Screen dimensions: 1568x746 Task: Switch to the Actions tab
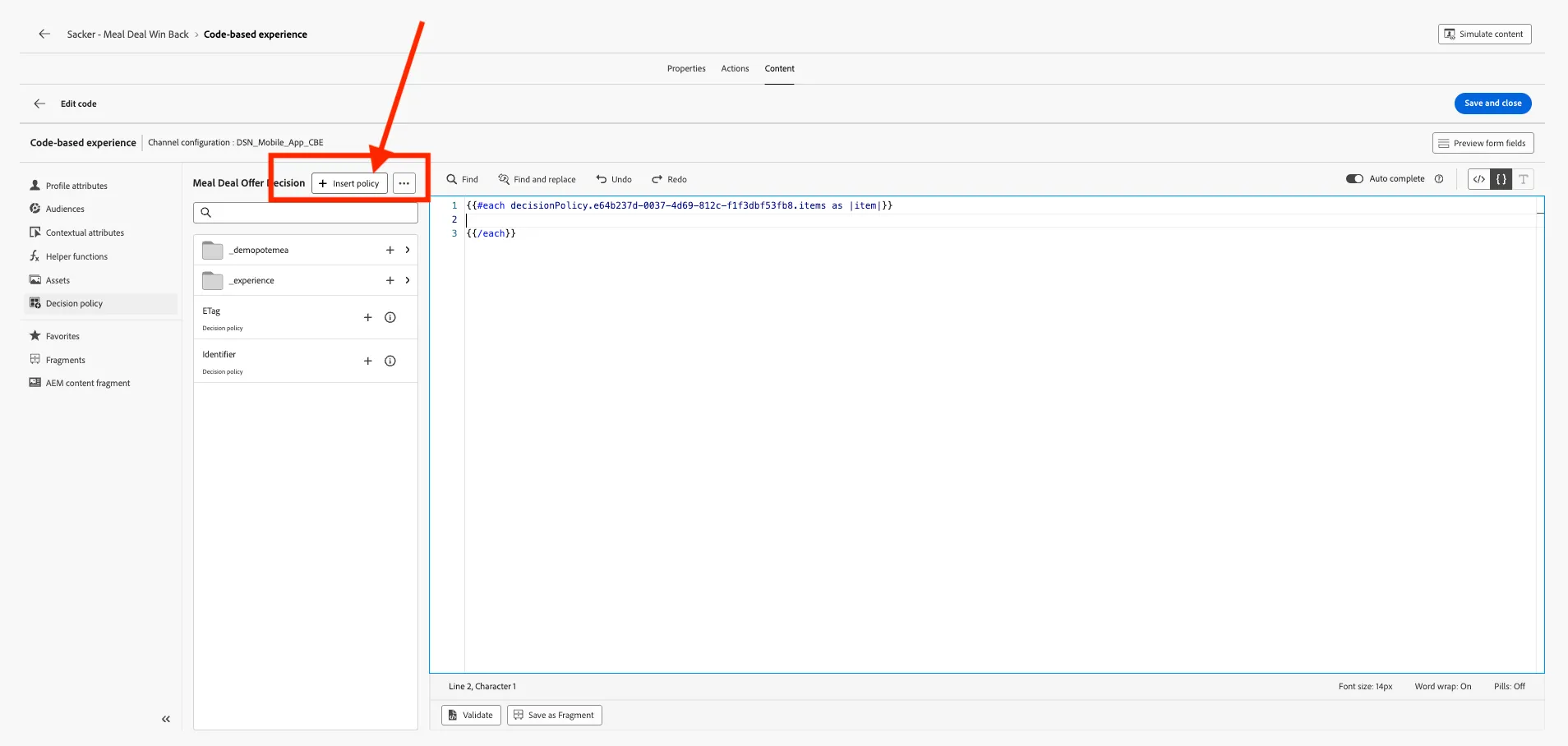click(x=735, y=69)
